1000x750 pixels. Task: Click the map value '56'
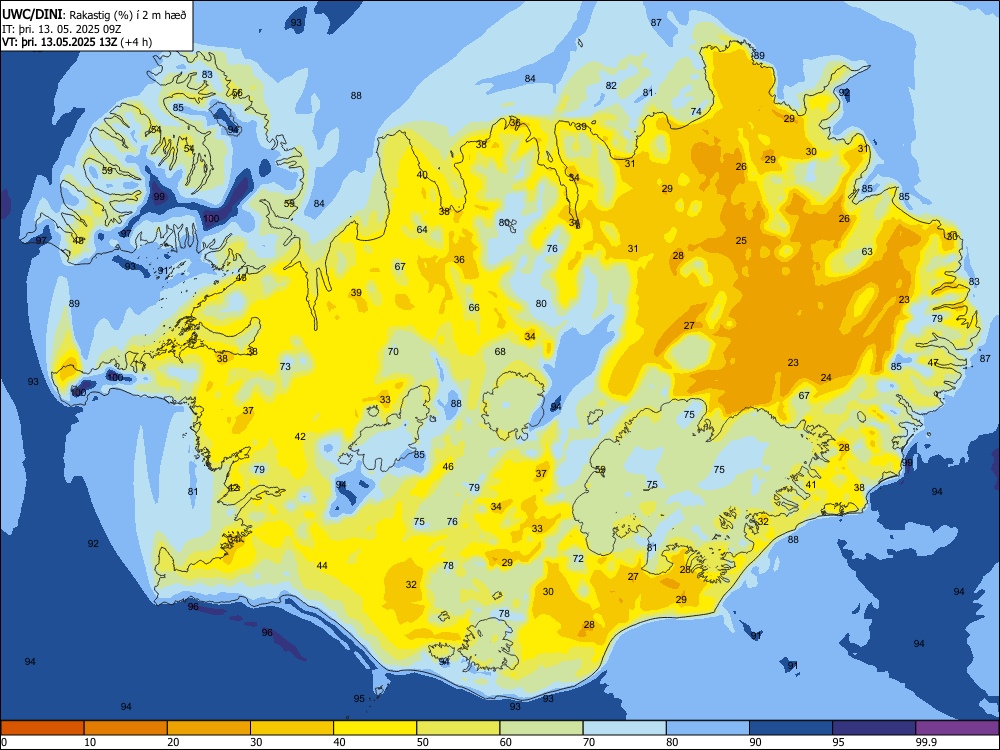coord(237,93)
